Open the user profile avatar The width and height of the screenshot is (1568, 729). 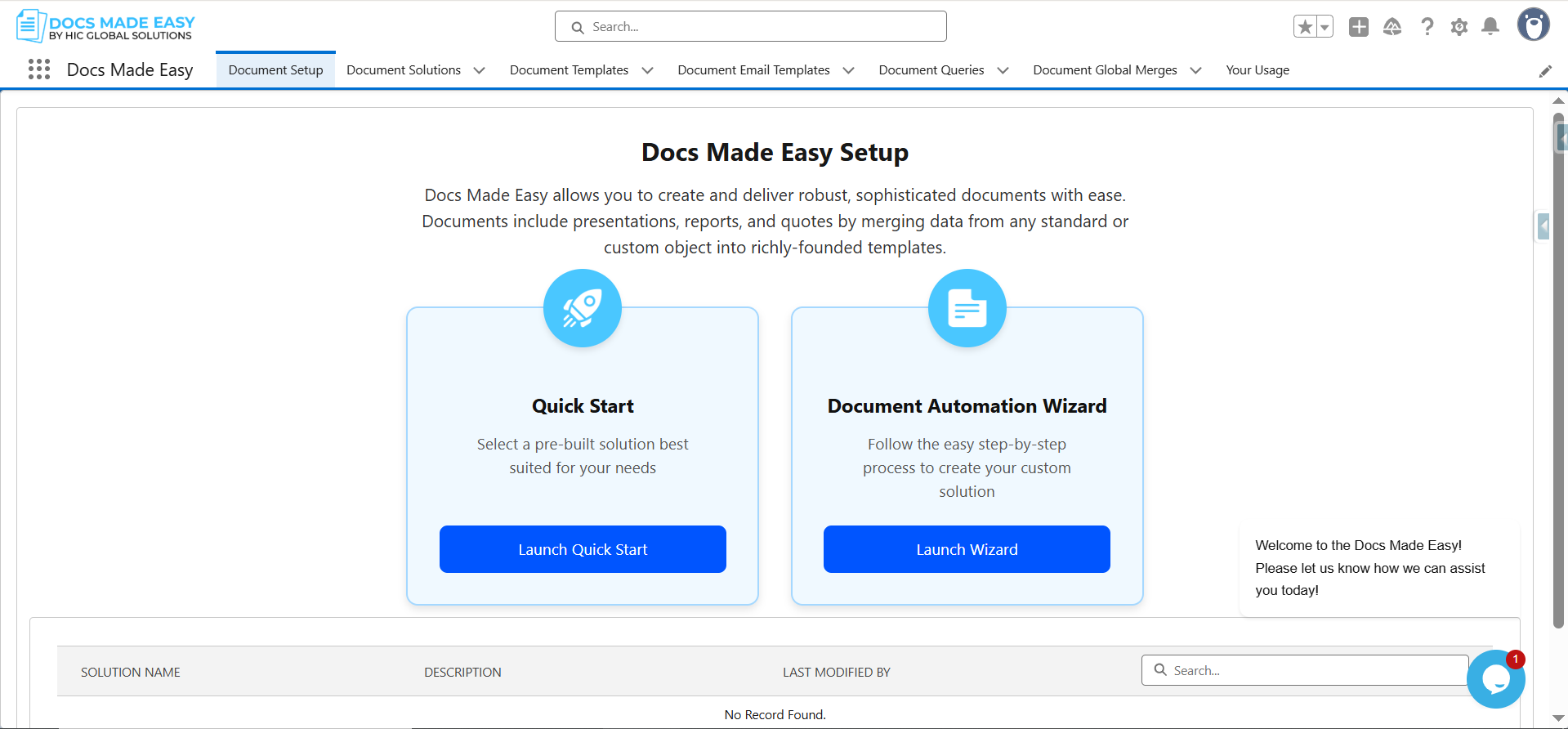(x=1534, y=25)
